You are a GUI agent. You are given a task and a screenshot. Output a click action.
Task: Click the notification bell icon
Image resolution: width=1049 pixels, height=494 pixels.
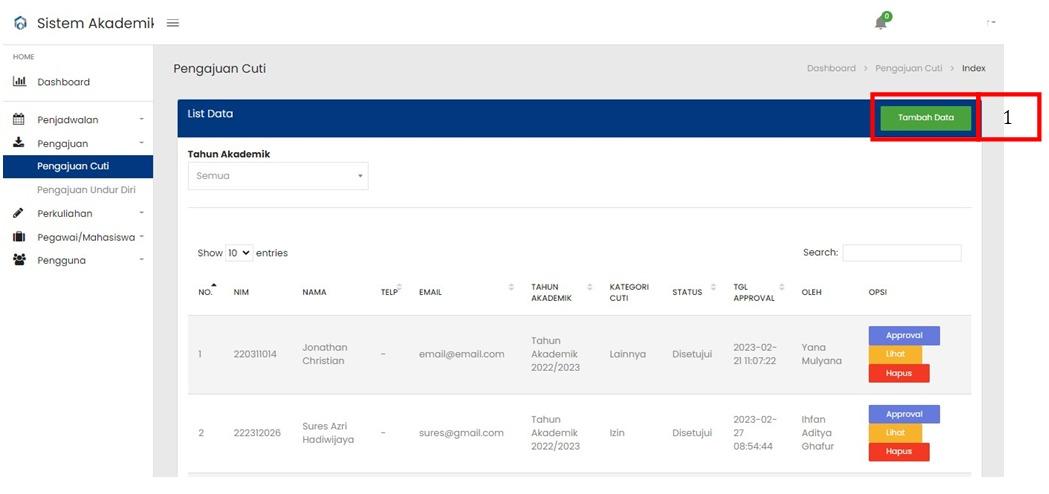881,23
